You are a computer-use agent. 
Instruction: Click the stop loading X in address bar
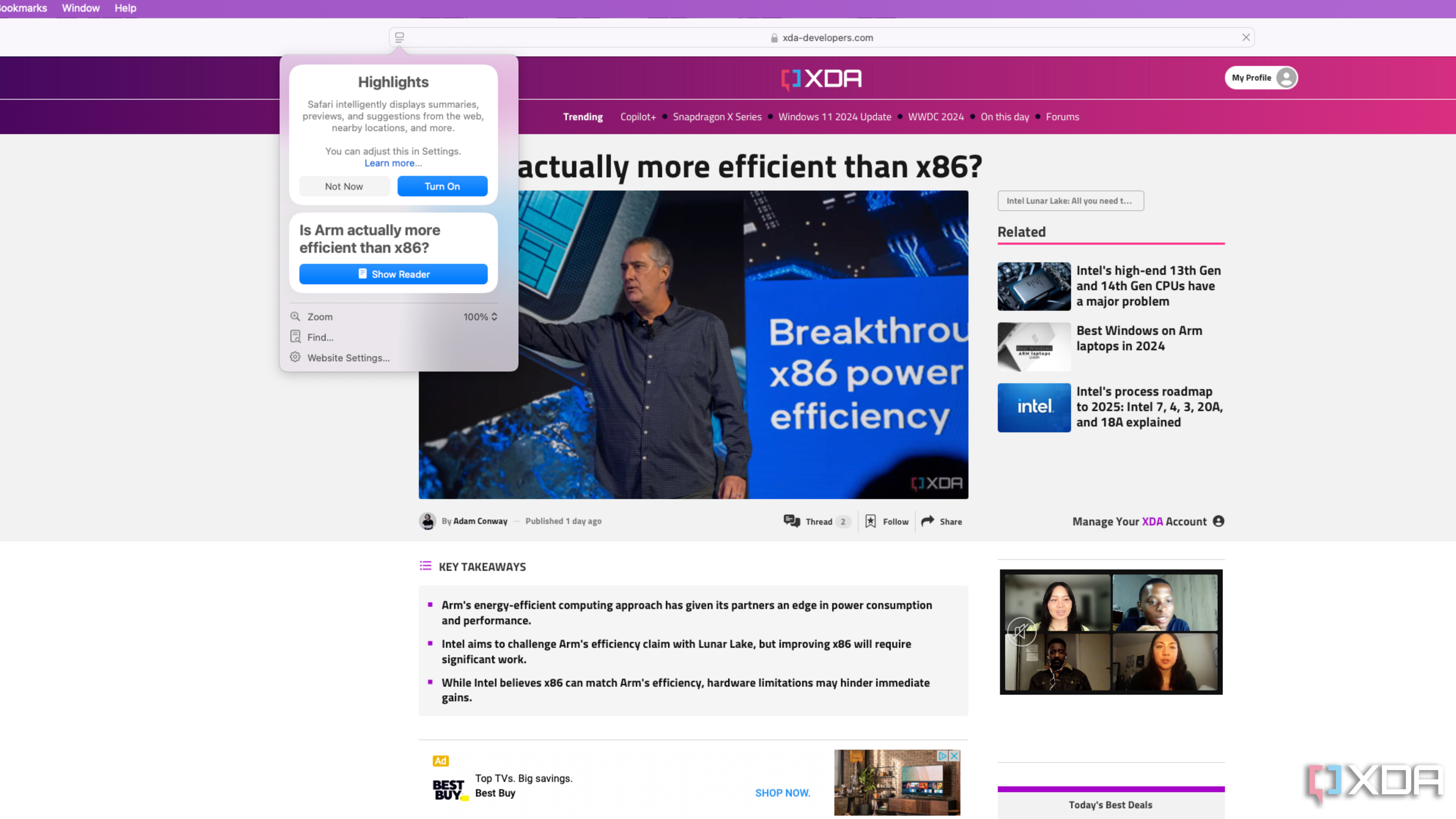pos(1246,37)
